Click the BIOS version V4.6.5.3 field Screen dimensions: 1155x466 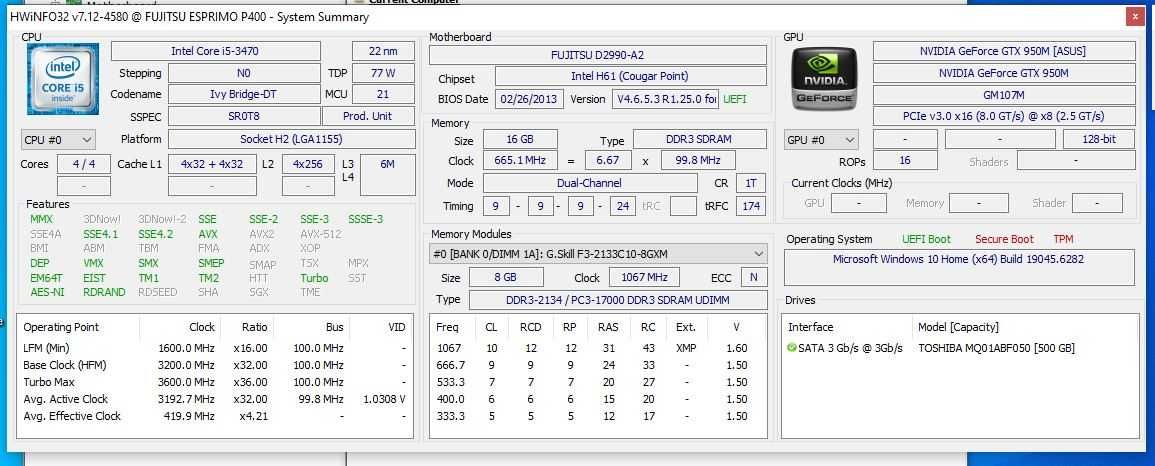pyautogui.click(x=665, y=99)
